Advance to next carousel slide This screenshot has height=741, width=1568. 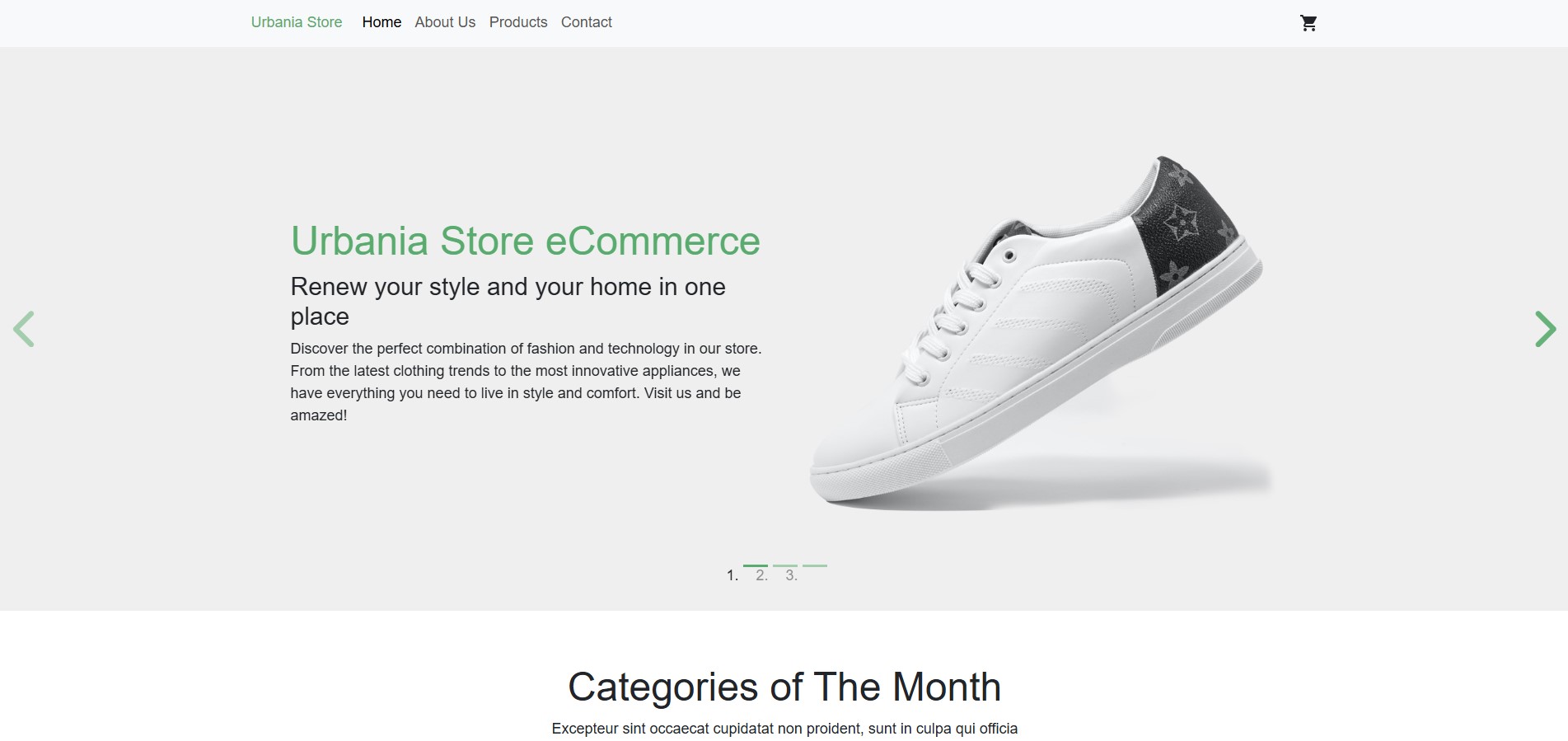[1545, 329]
